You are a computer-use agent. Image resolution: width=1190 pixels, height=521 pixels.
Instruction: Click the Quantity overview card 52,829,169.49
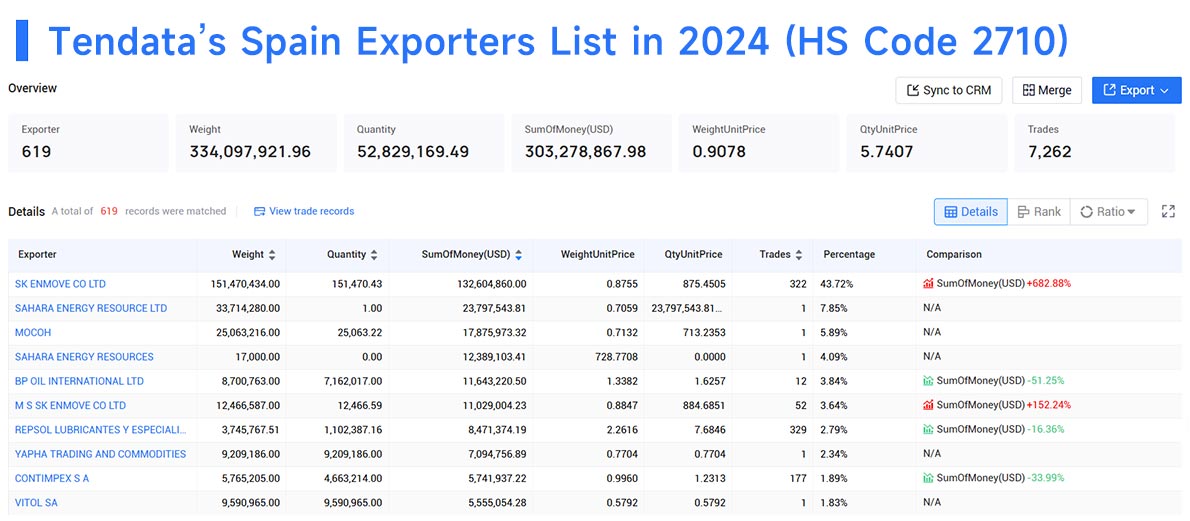(x=423, y=143)
